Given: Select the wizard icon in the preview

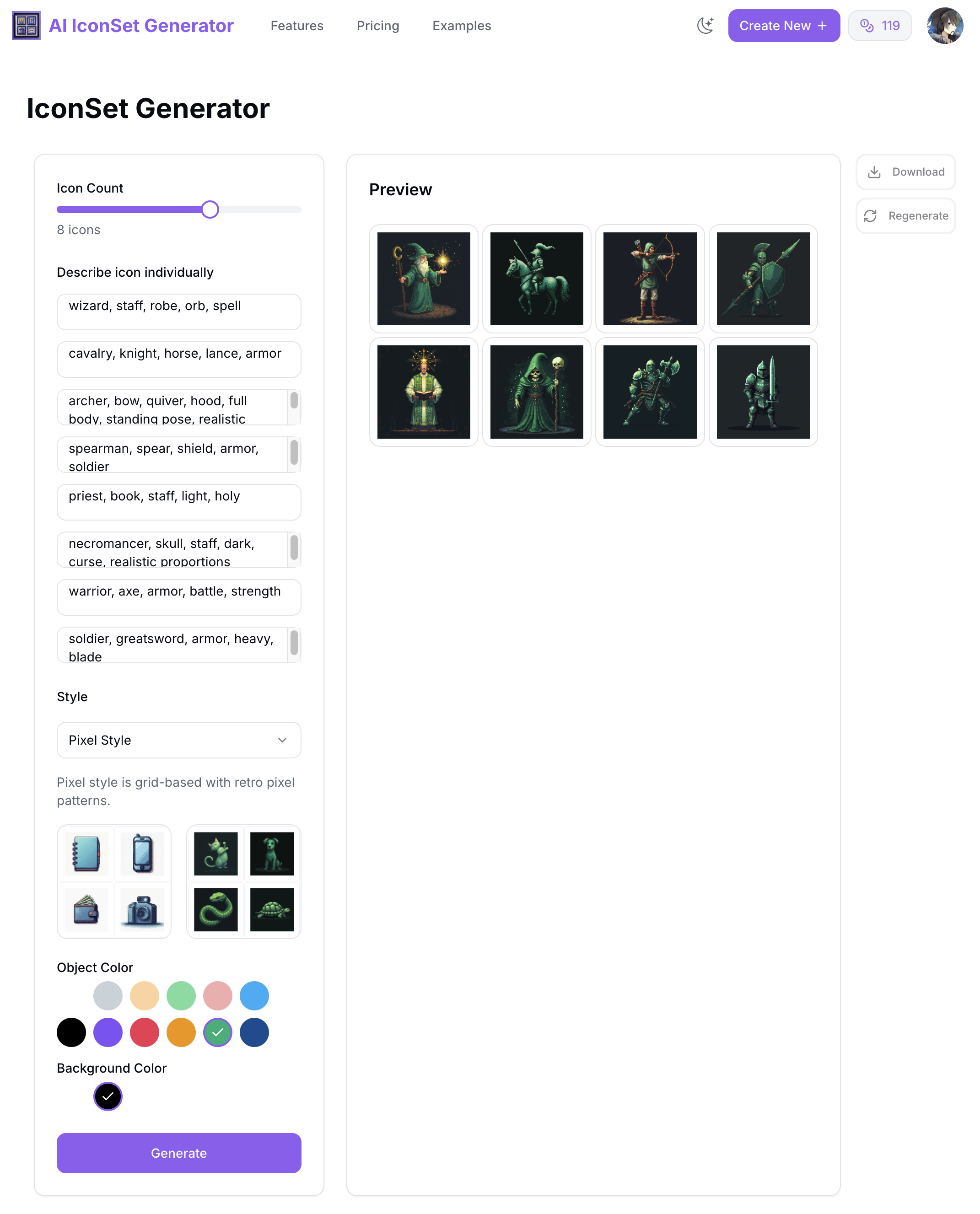Looking at the screenshot, I should (x=423, y=278).
